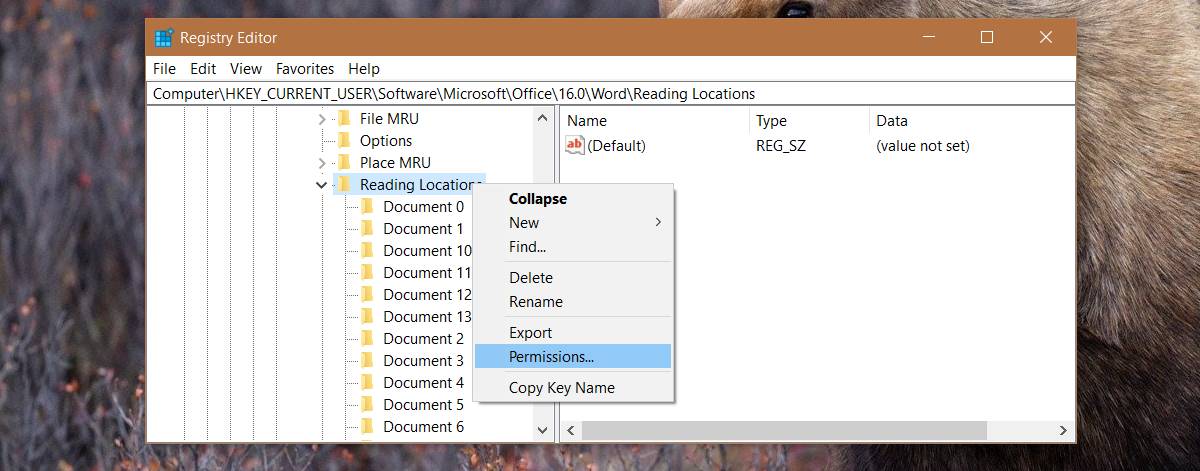Expand the Place MRU key

coord(322,163)
